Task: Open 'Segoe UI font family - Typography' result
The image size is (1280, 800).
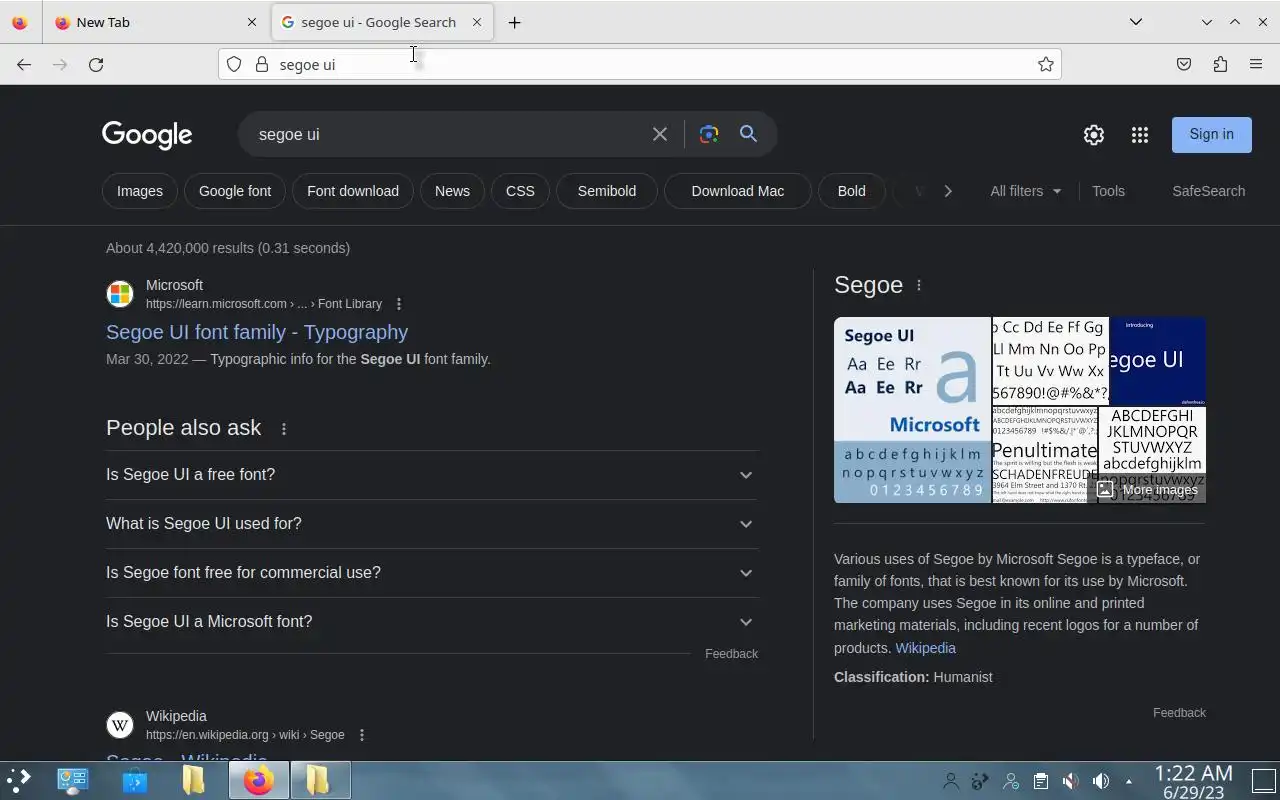Action: point(257,332)
